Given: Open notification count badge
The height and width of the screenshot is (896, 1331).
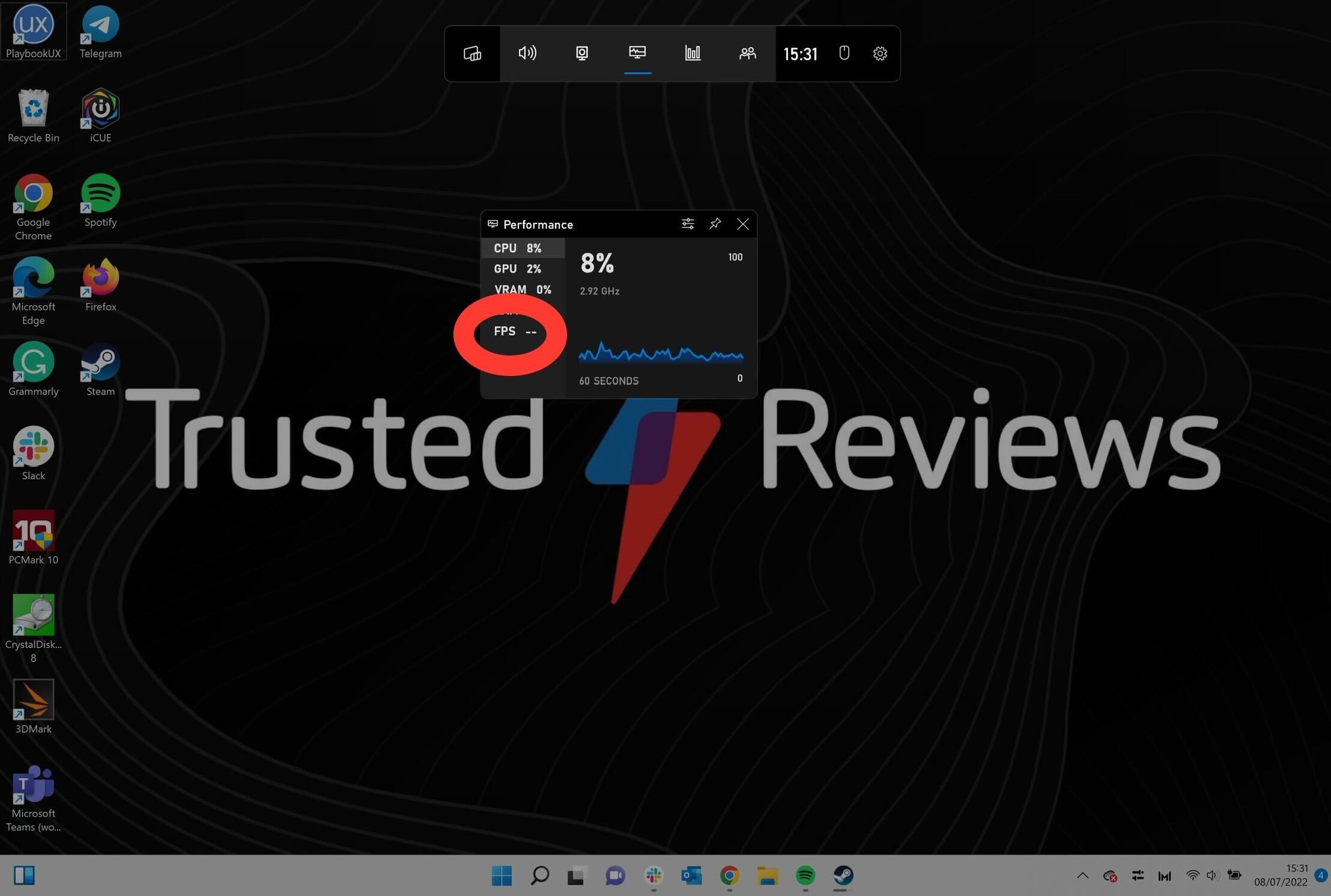Looking at the screenshot, I should tap(1320, 875).
